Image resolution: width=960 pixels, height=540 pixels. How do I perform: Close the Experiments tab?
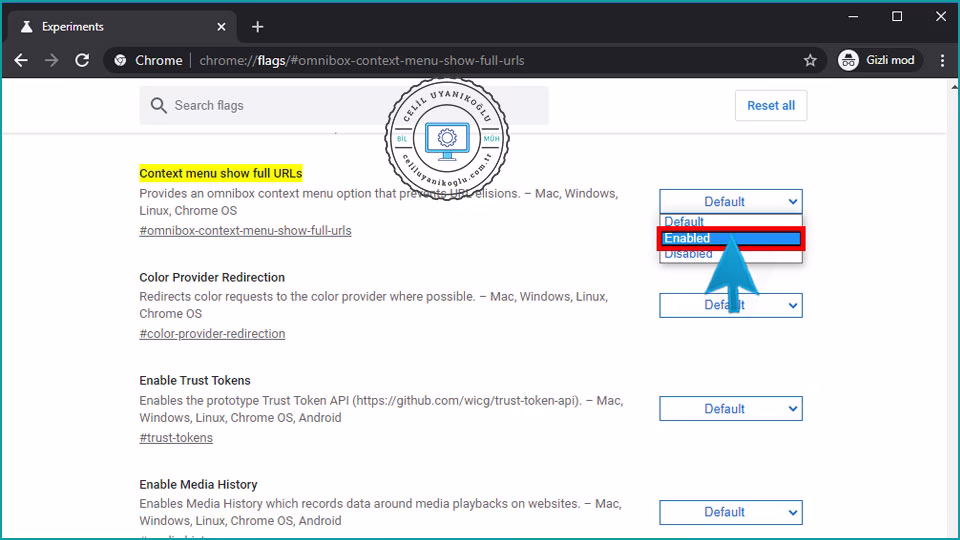click(x=221, y=27)
